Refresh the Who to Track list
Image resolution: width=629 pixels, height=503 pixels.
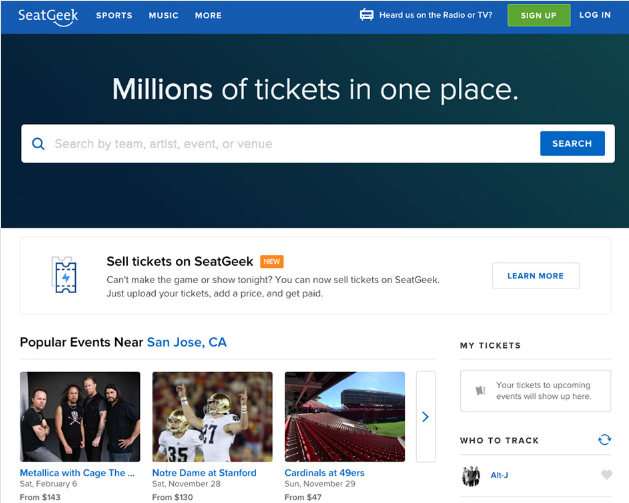[604, 440]
